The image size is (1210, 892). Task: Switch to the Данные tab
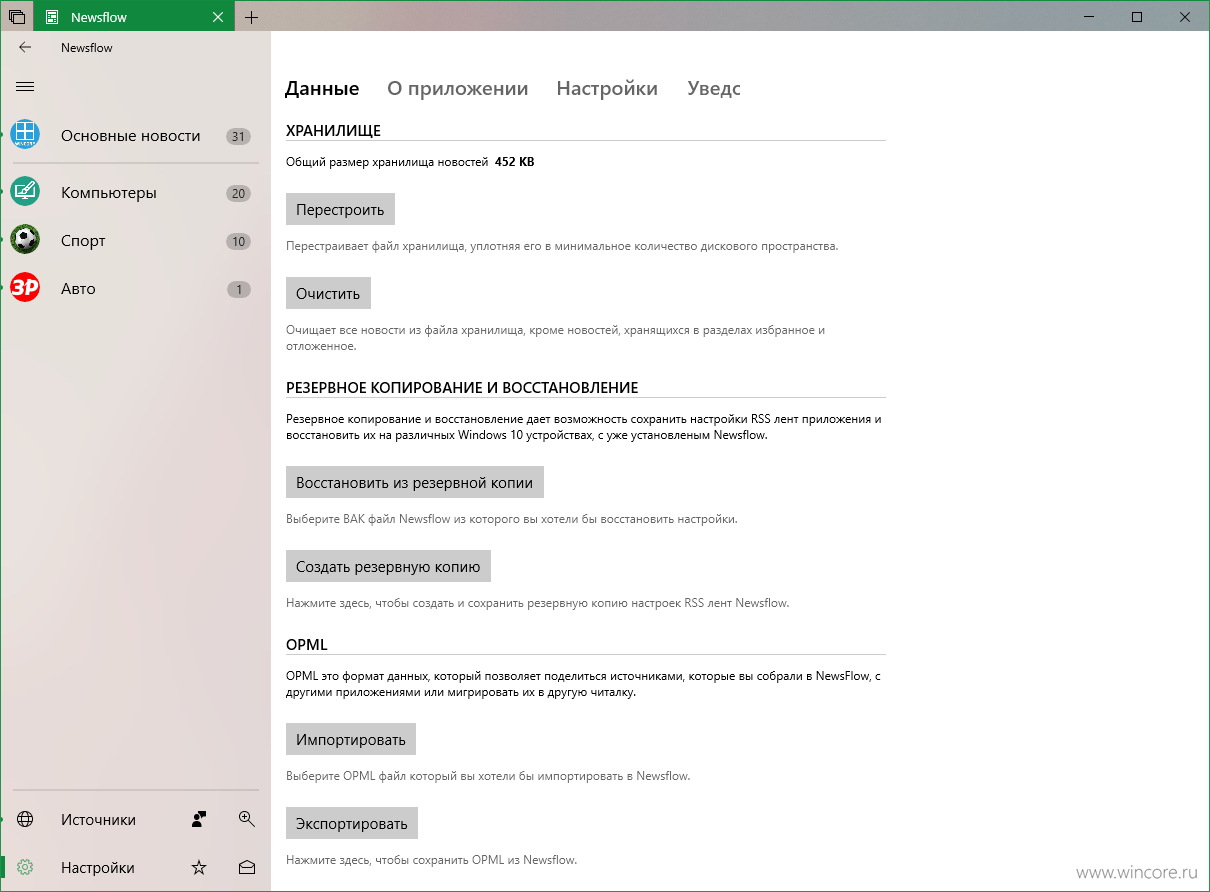(x=322, y=88)
